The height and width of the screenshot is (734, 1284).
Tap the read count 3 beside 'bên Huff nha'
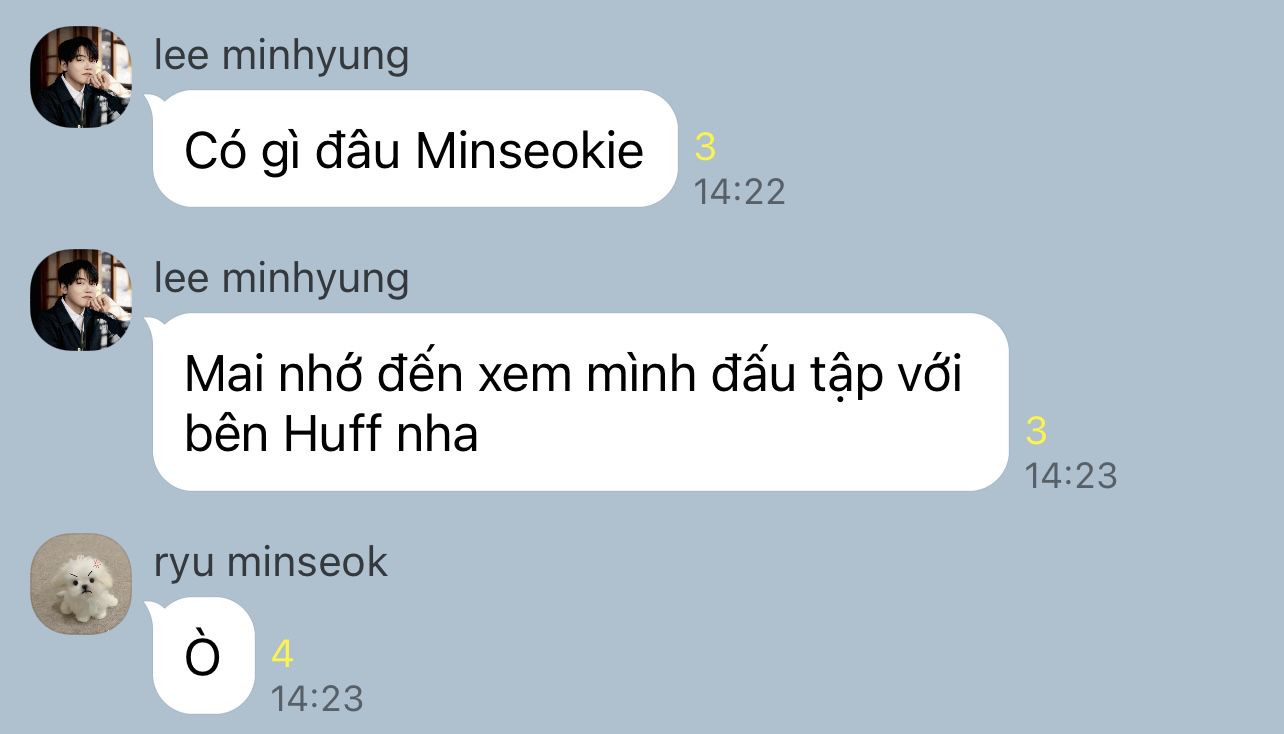point(1036,431)
